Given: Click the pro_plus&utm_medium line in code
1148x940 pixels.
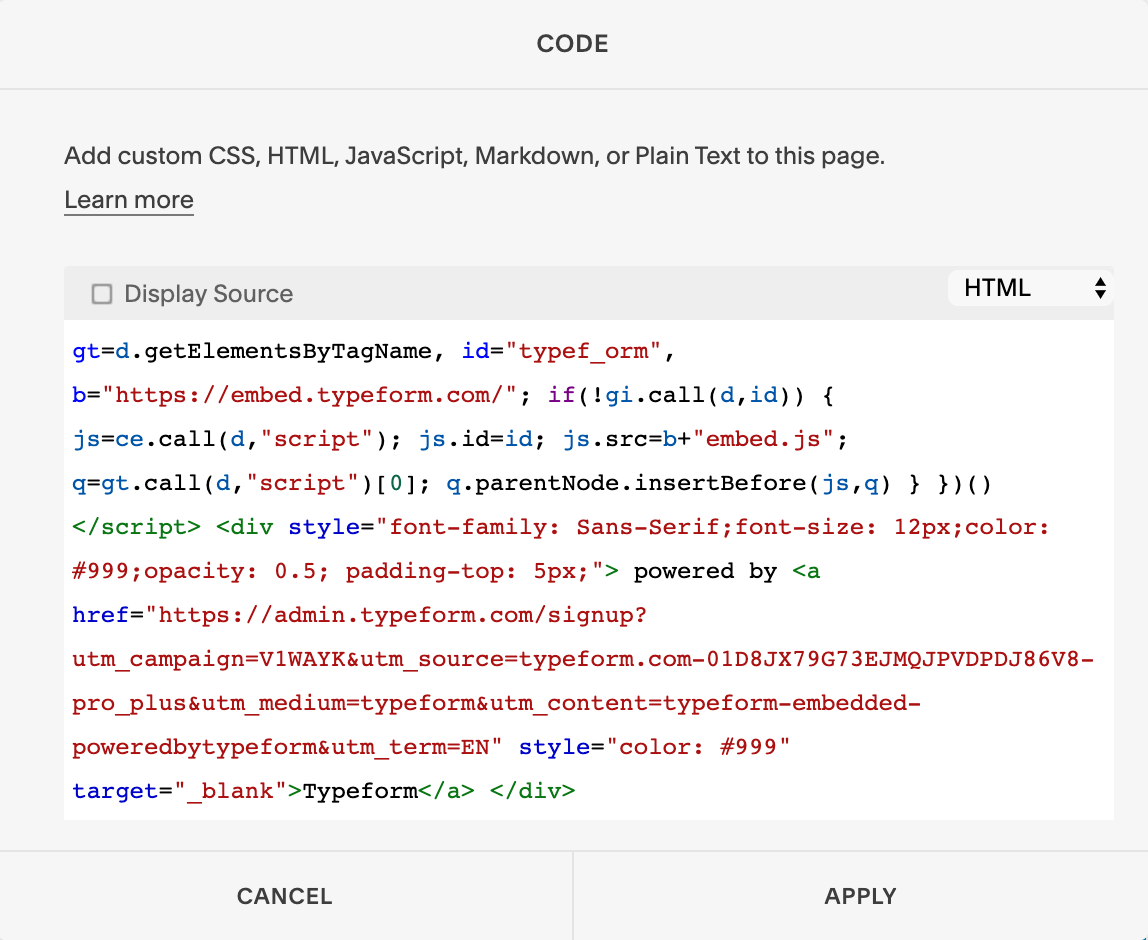Looking at the screenshot, I should click(496, 703).
